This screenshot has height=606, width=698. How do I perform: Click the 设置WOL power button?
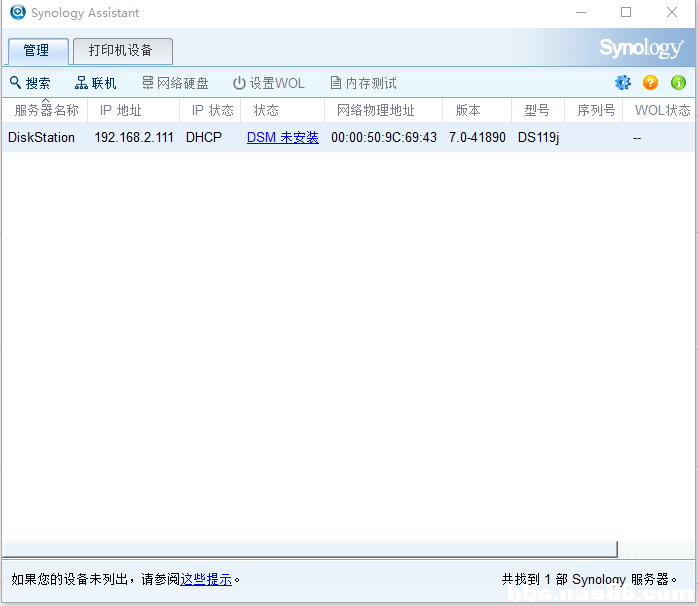click(269, 83)
